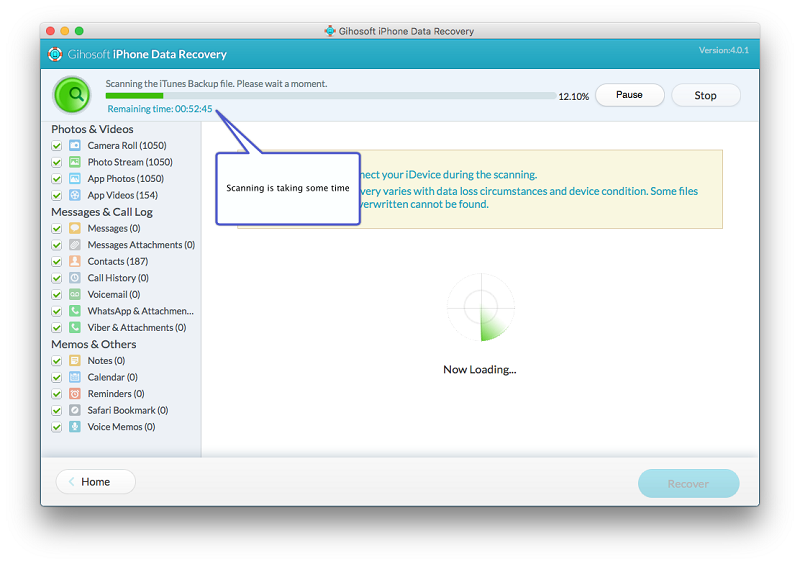The height and width of the screenshot is (564, 800).
Task: Toggle the Viber & Attachments checkbox
Action: click(x=57, y=328)
